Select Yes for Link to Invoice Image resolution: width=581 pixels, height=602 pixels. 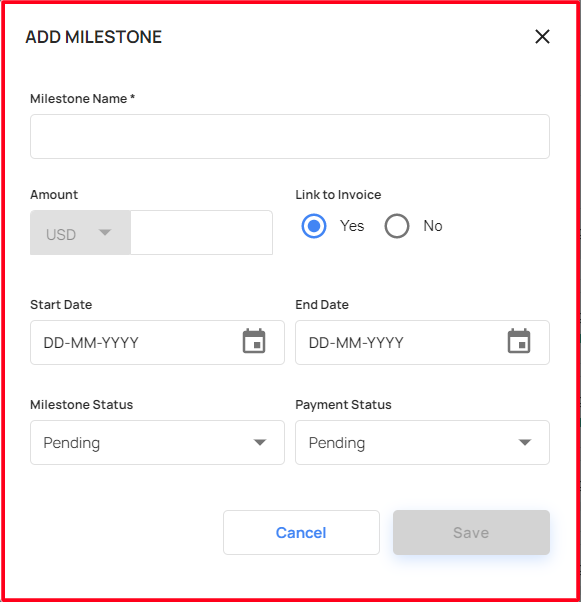[314, 226]
